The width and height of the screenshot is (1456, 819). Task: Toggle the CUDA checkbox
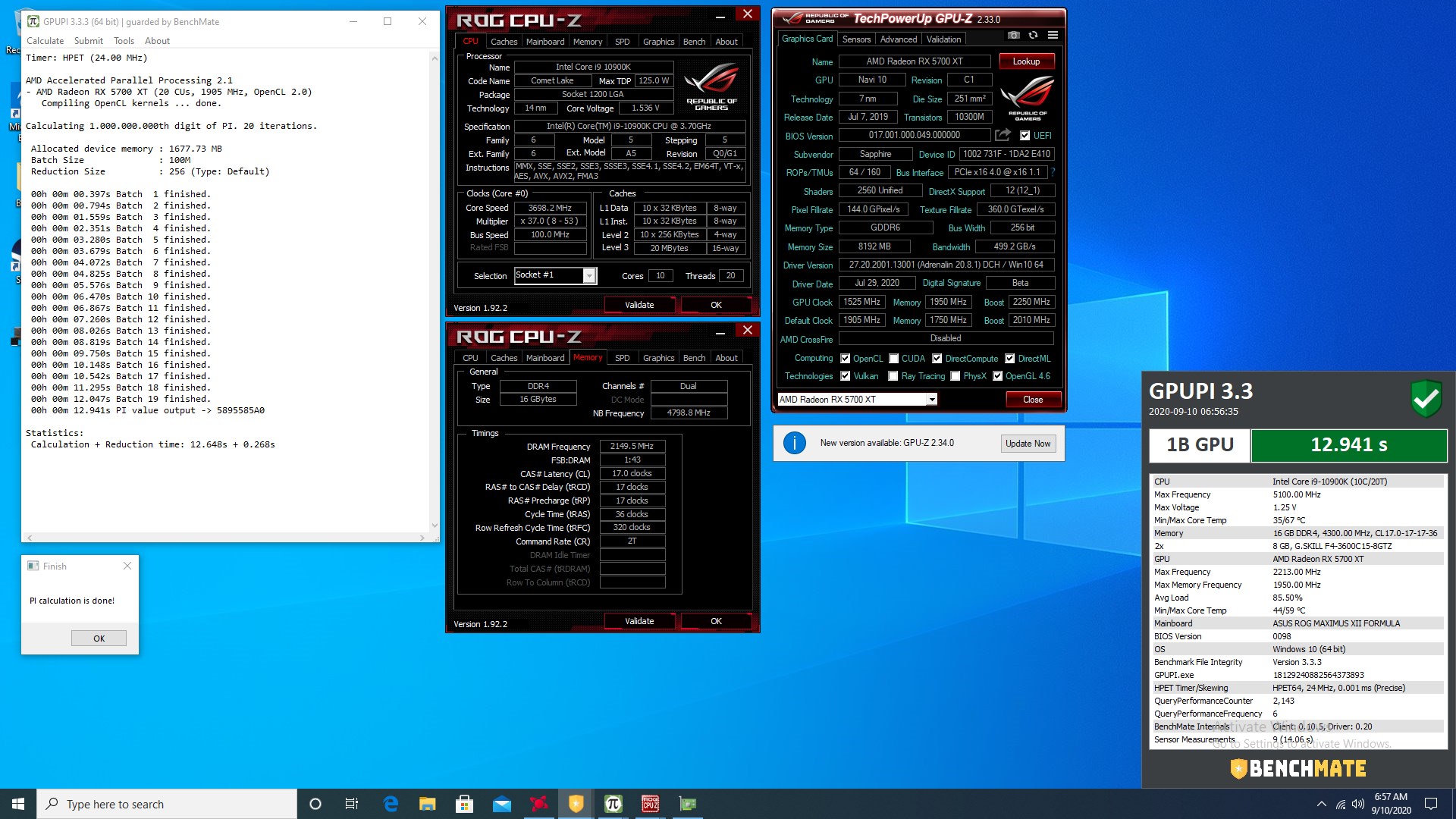point(893,359)
